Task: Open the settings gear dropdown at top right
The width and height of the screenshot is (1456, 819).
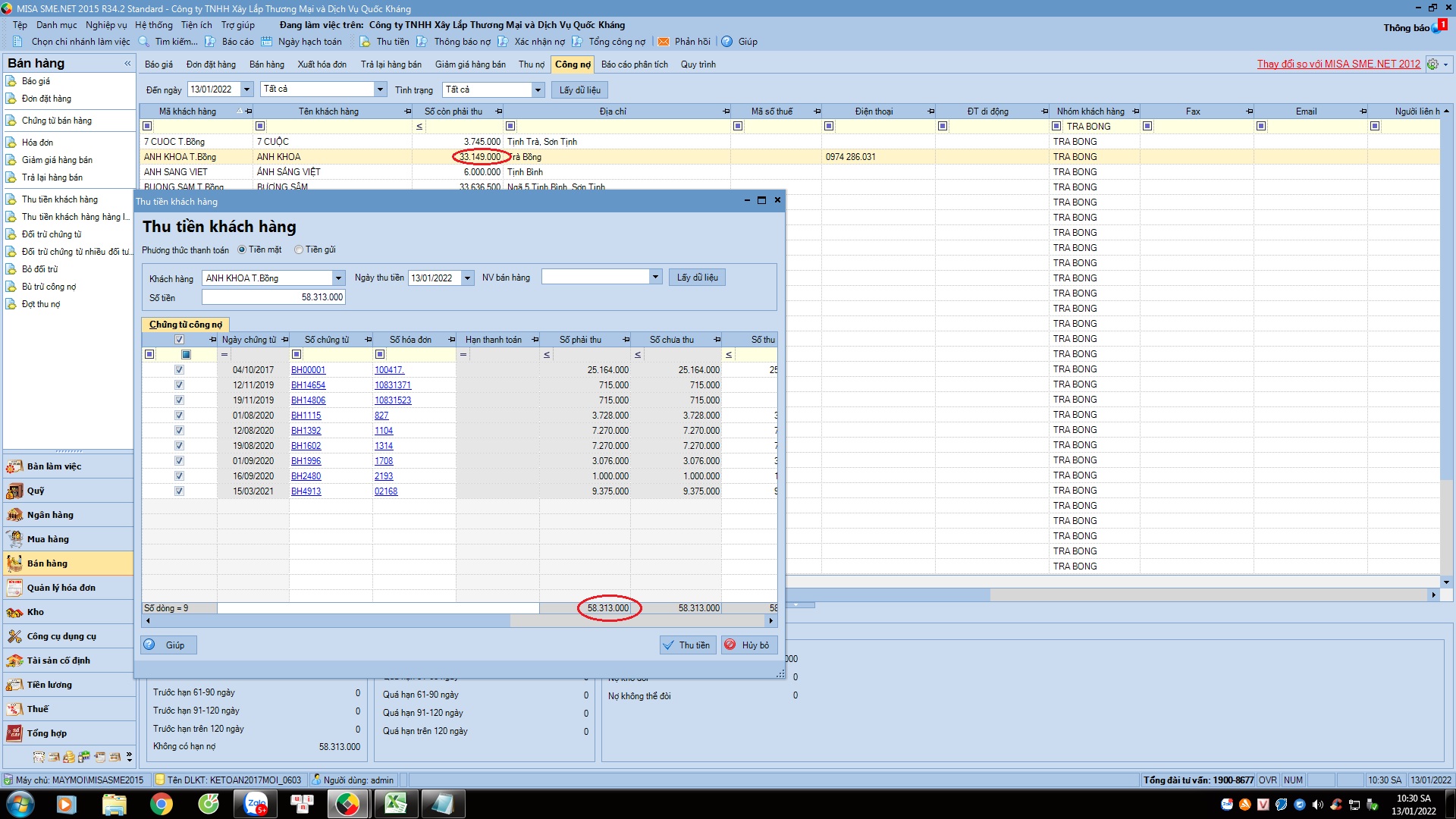Action: [x=1438, y=64]
